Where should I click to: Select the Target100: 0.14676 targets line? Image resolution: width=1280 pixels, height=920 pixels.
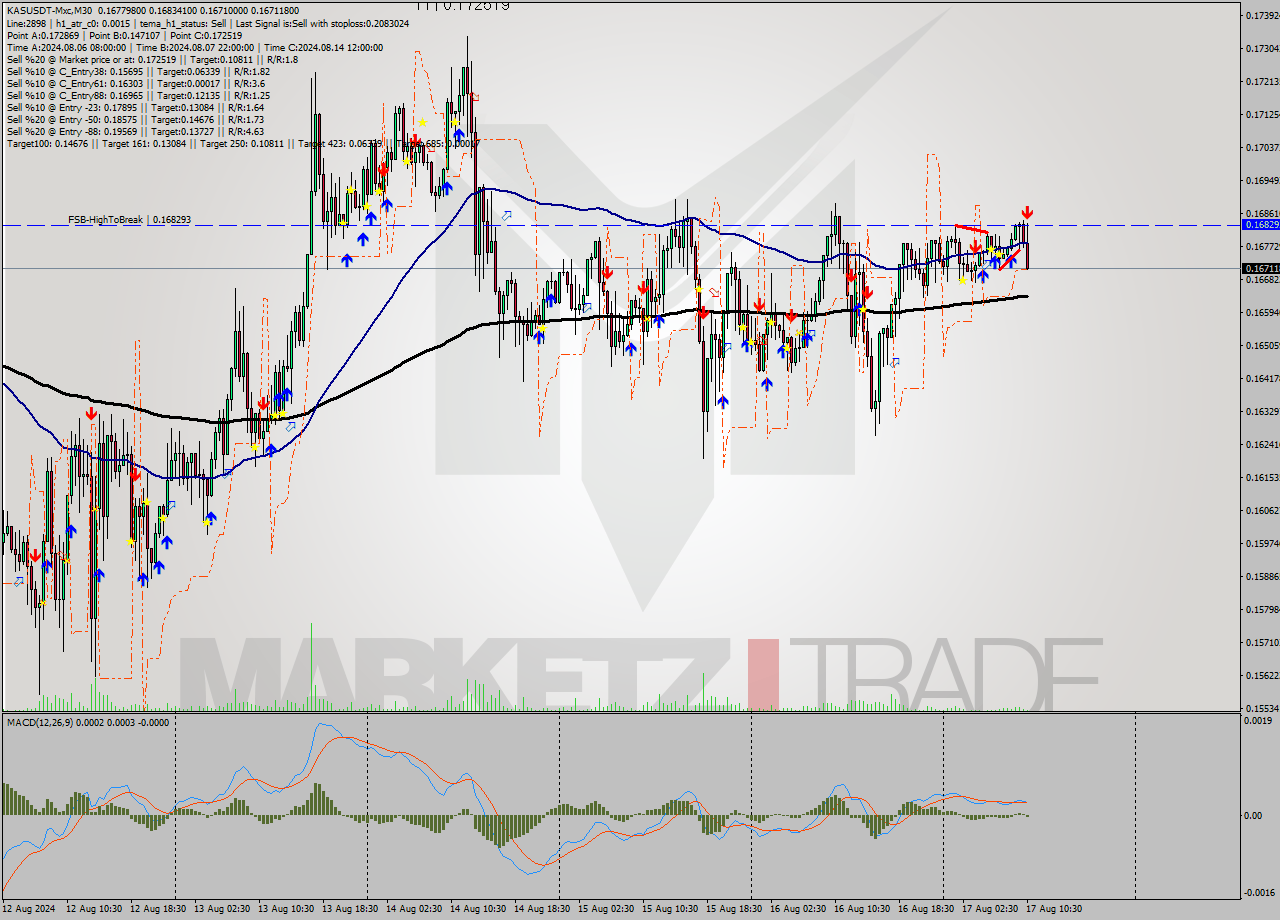[243, 143]
